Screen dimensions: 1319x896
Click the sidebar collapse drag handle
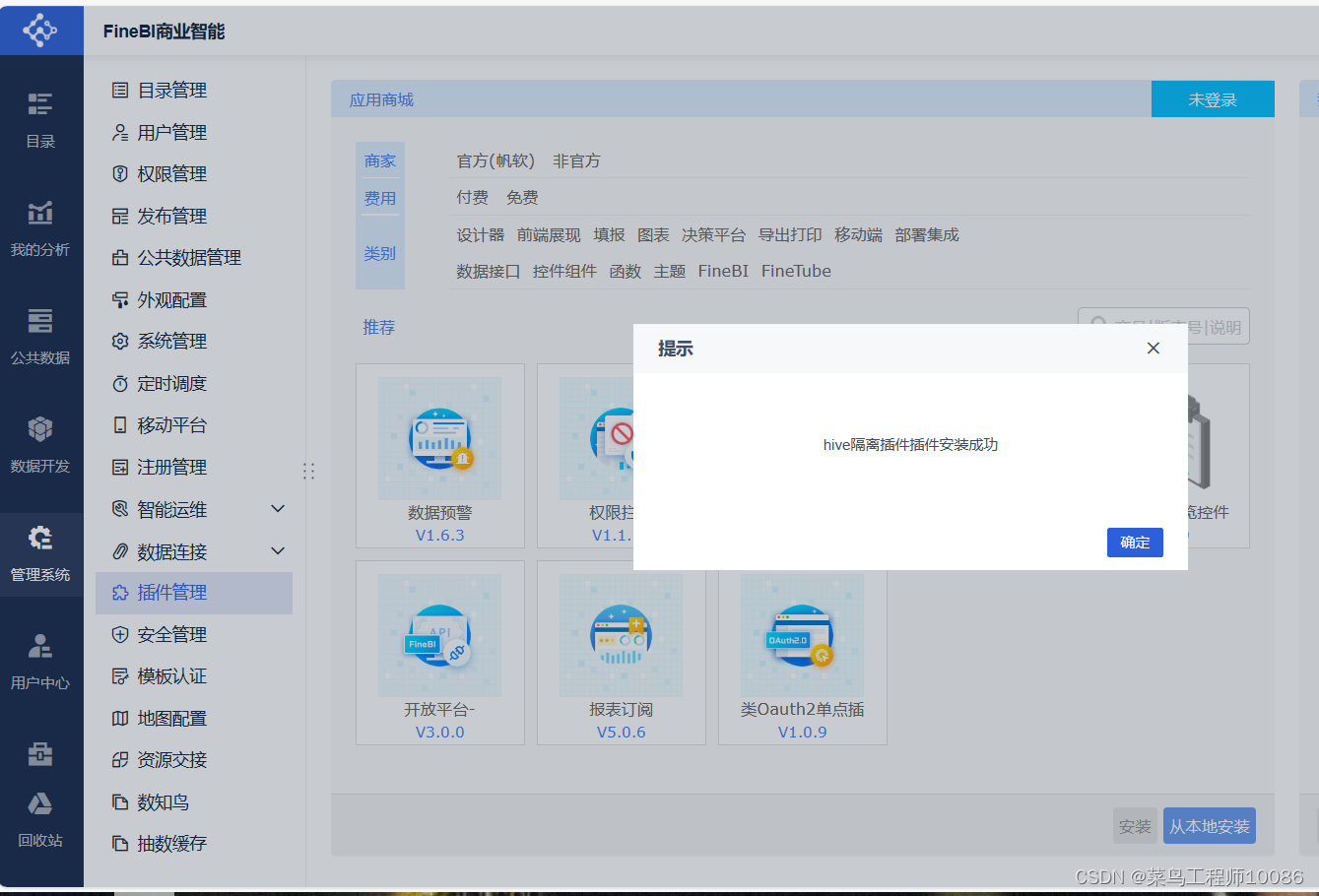click(308, 472)
